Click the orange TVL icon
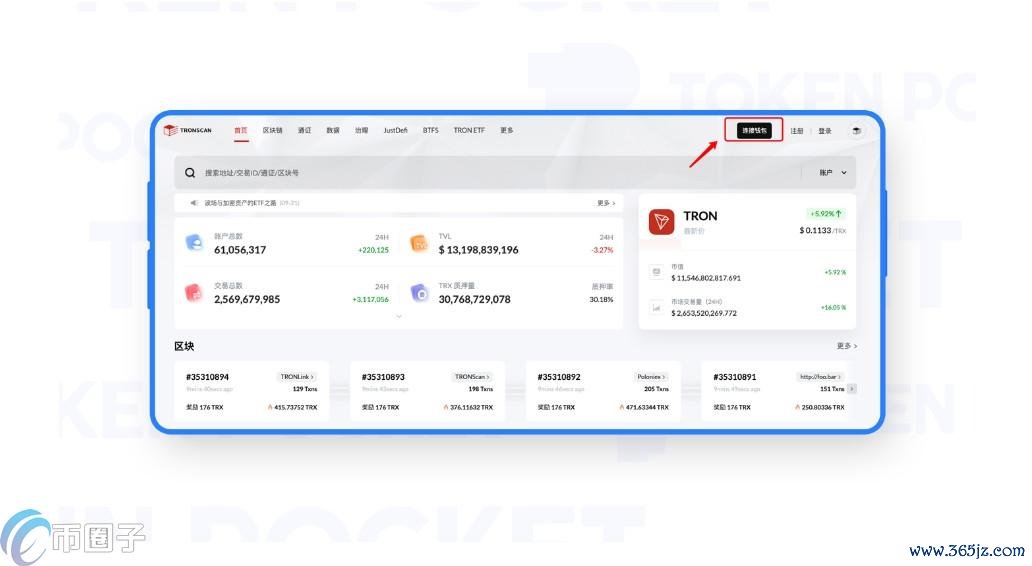The image size is (1032, 566). (419, 243)
